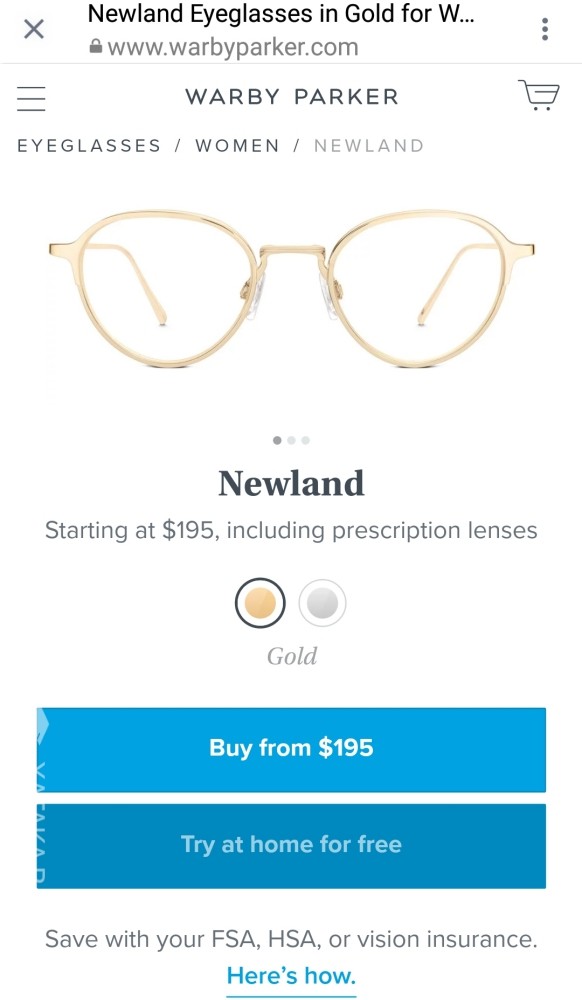
Task: Open the hamburger navigation menu
Action: point(31,98)
